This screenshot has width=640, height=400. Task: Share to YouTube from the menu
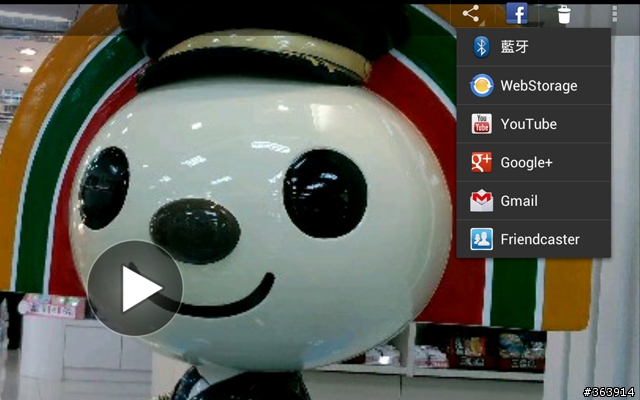click(x=533, y=124)
